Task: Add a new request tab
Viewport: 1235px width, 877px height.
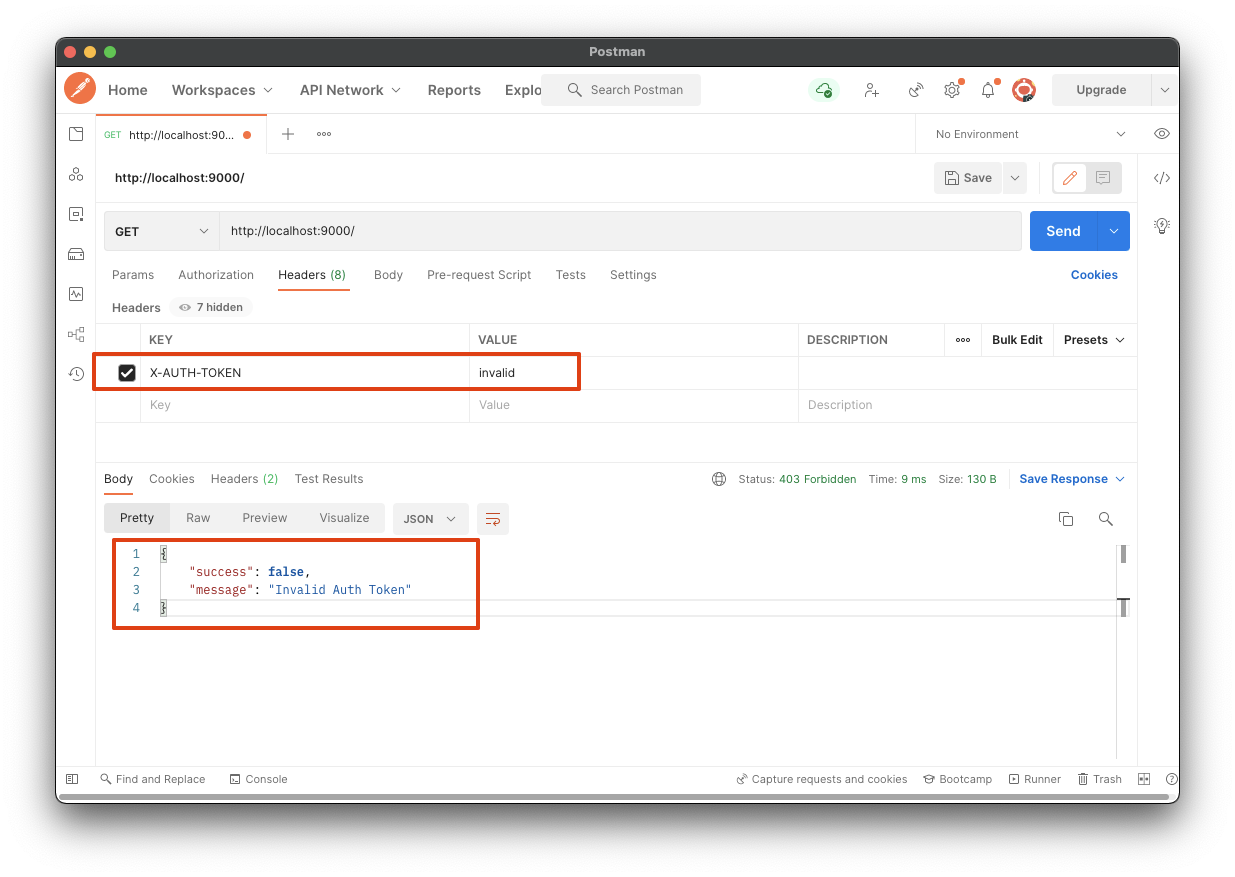Action: point(288,134)
